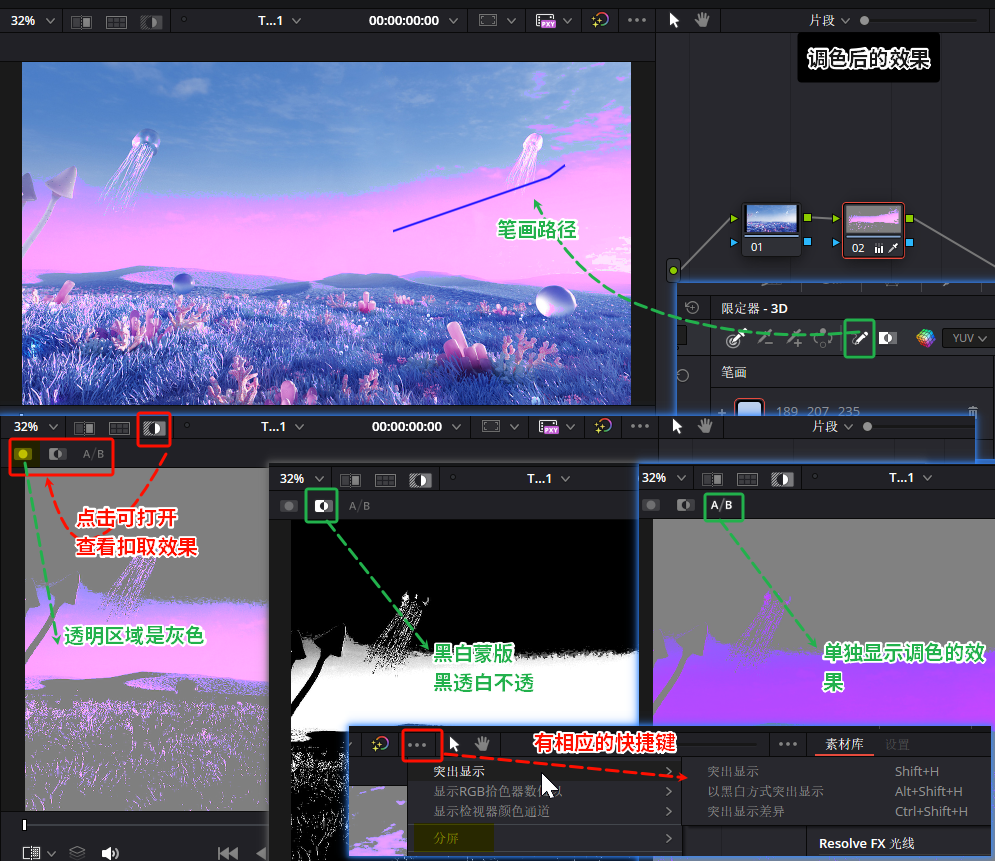Screen dimensions: 995x861
Task: Open the T...1 dropdown in the matte viewer
Action: point(548,478)
